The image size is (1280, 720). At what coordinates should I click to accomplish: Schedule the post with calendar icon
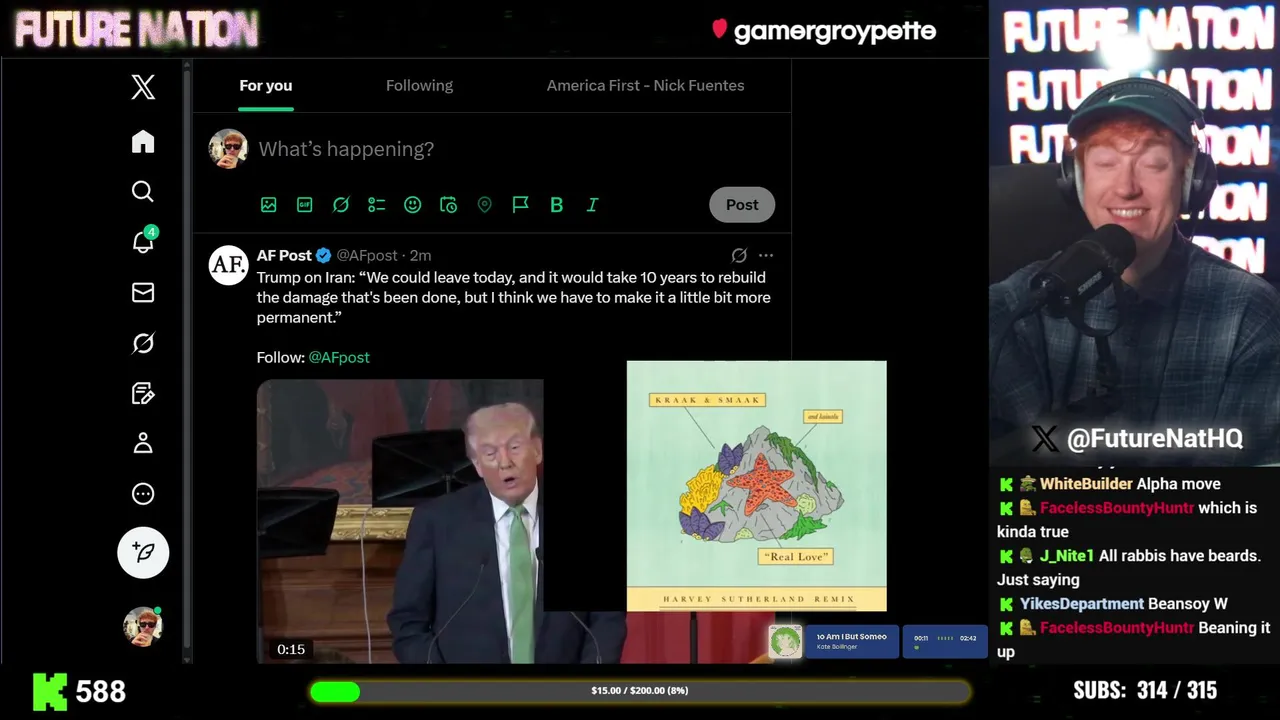[x=448, y=205]
